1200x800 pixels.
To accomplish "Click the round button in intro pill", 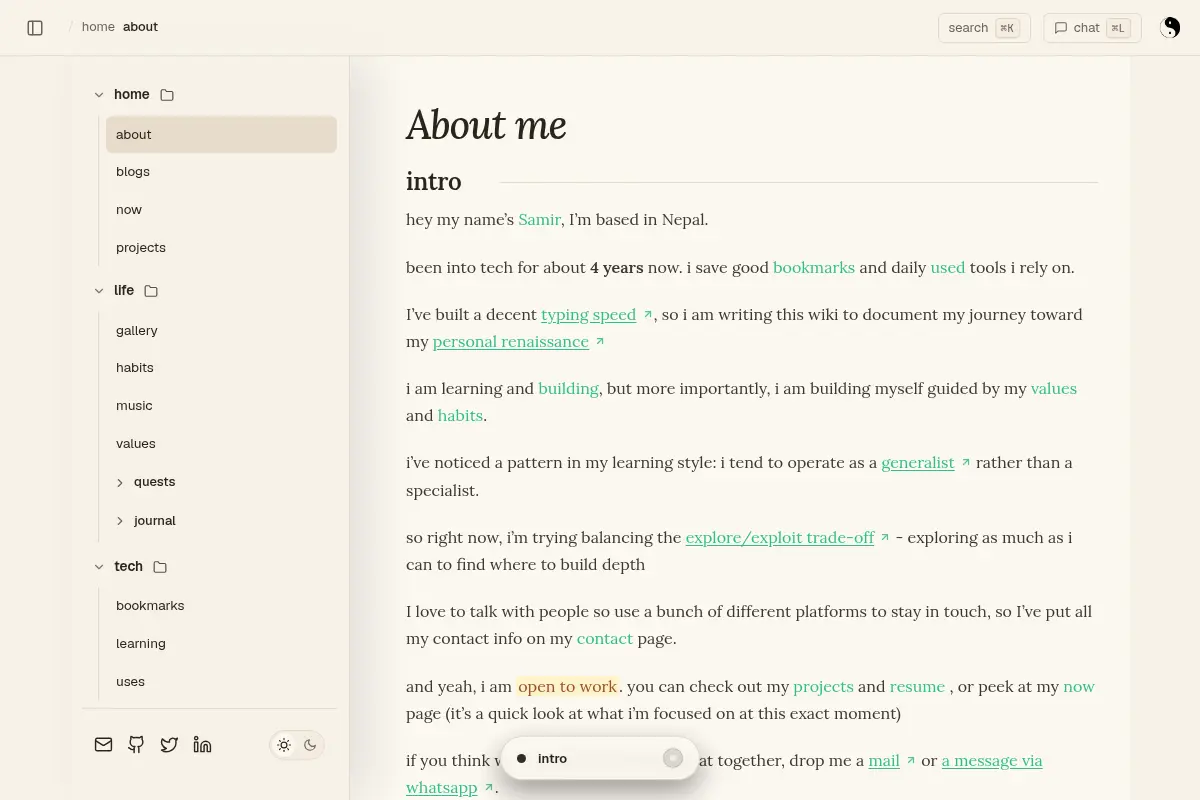I will pyautogui.click(x=673, y=758).
